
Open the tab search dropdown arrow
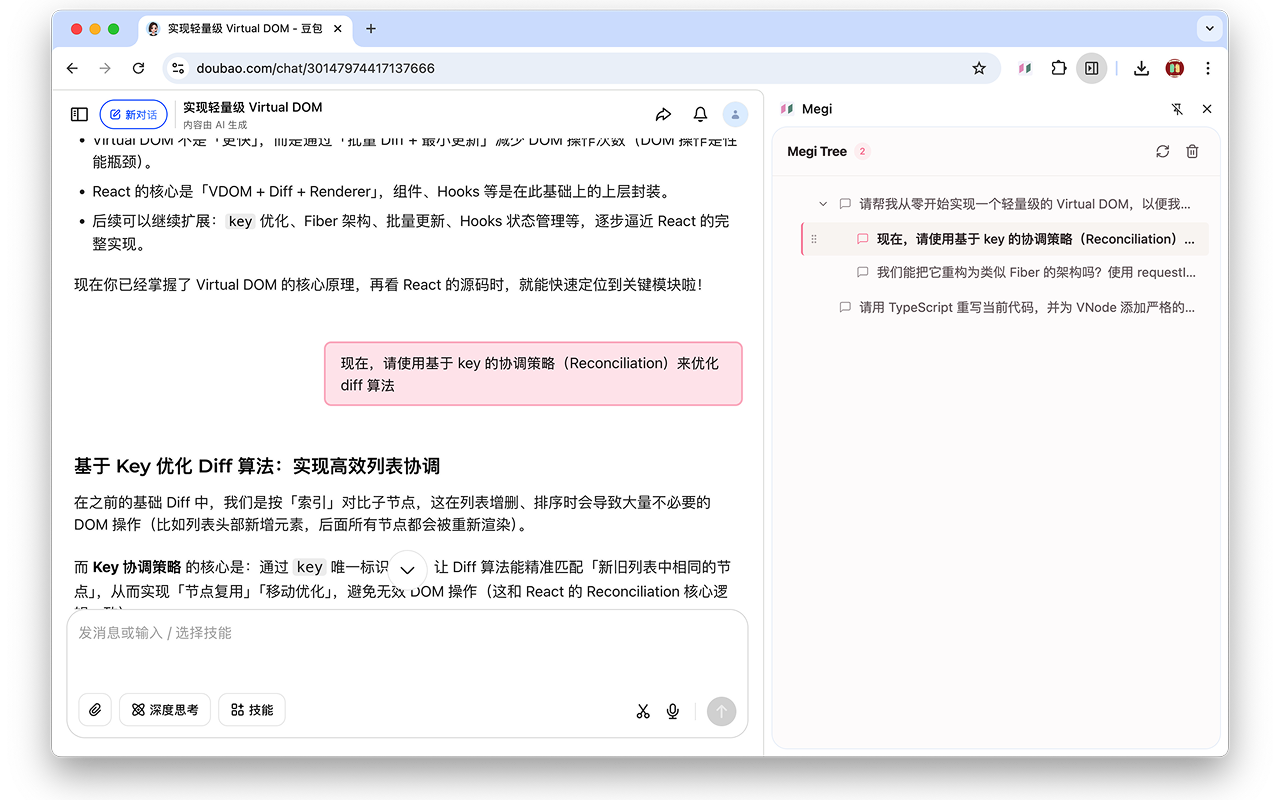pos(1210,29)
